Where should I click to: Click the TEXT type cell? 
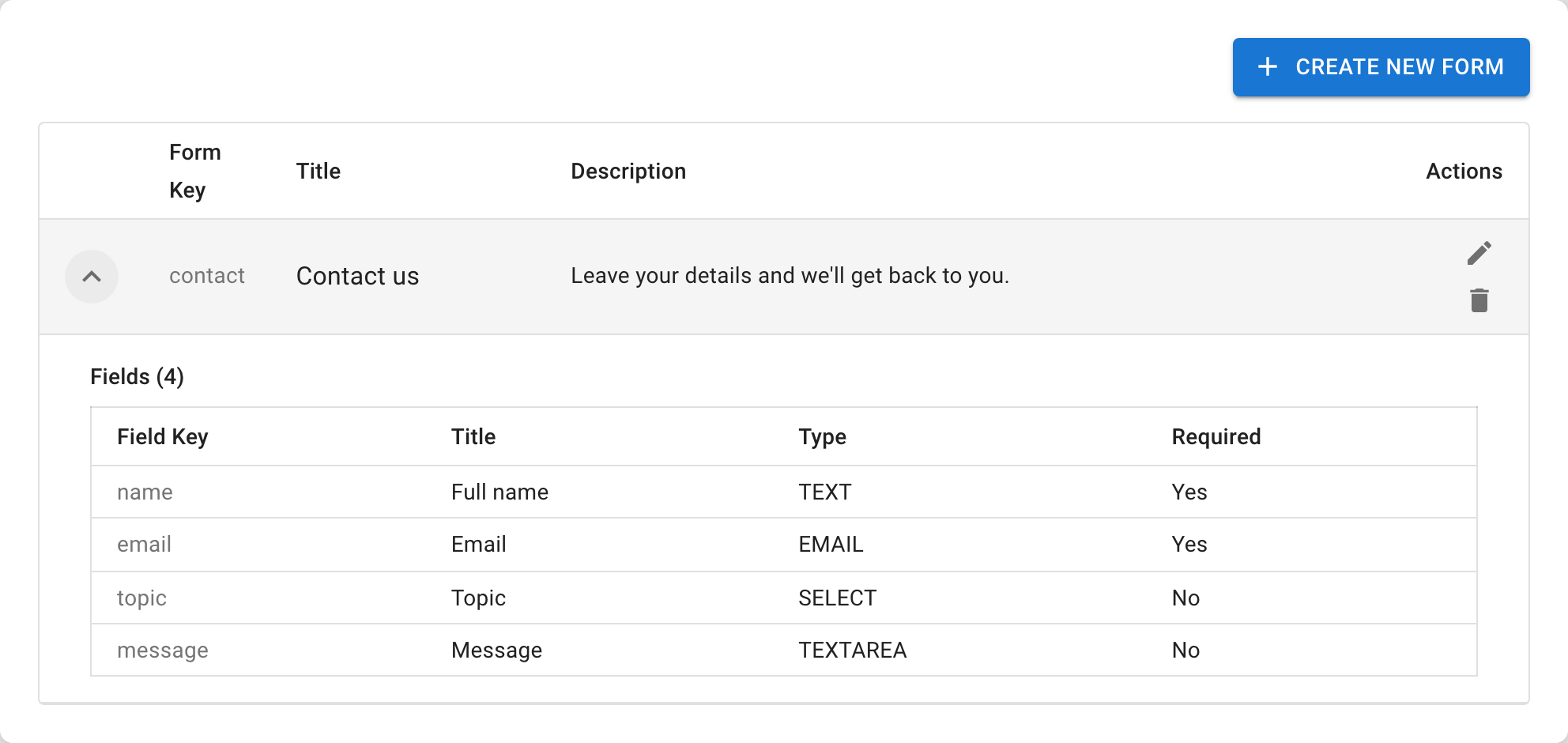[x=825, y=492]
